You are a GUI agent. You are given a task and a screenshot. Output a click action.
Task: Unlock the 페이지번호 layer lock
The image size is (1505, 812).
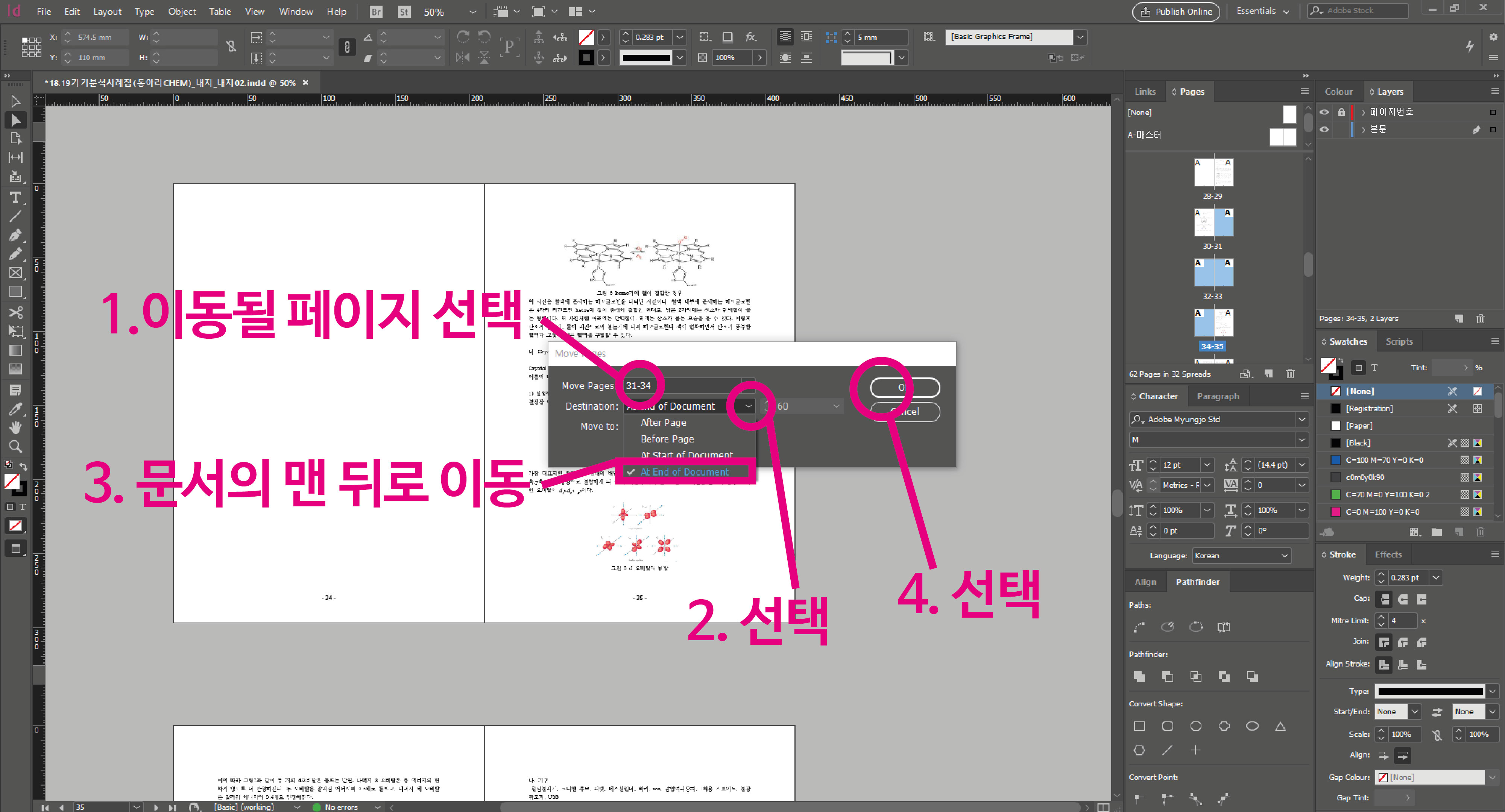pos(1341,112)
